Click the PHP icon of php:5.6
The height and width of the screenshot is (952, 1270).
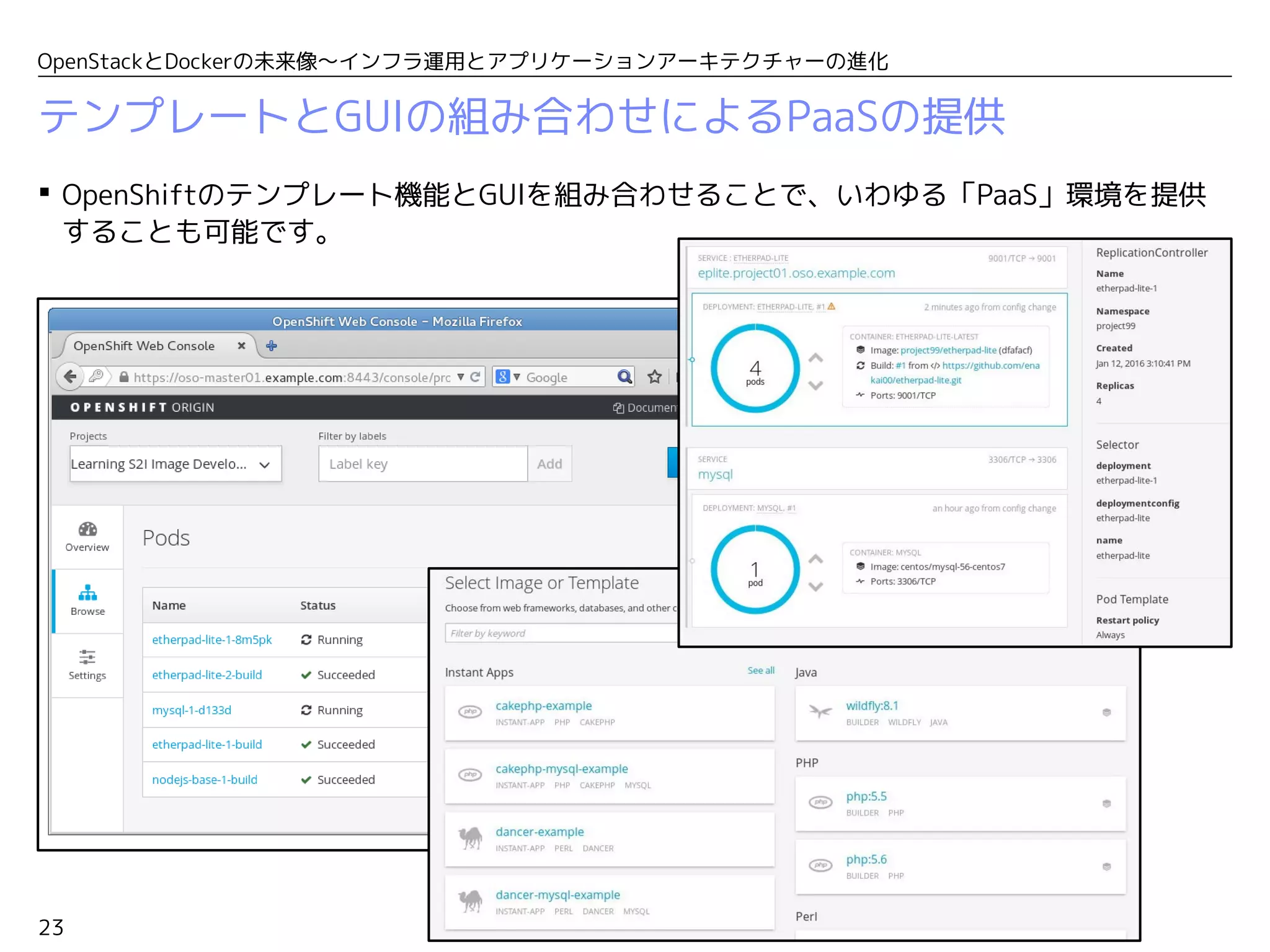coord(820,865)
